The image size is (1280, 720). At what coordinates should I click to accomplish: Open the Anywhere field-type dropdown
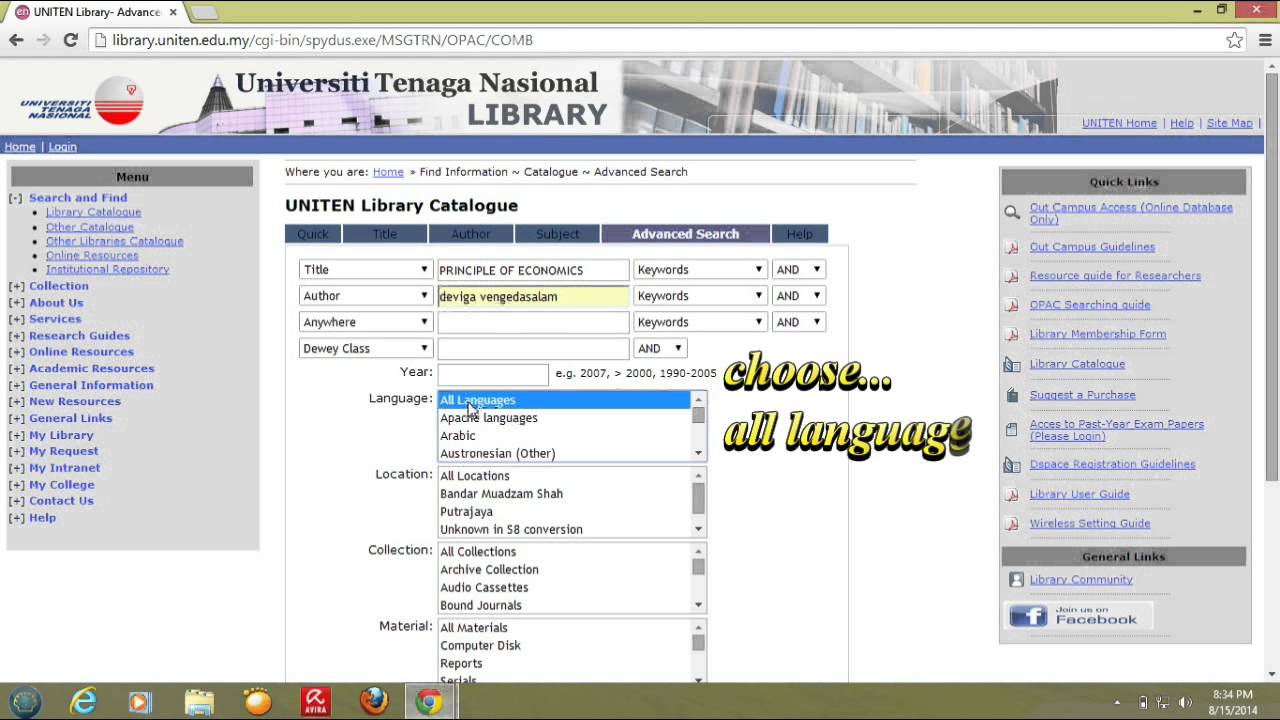coord(365,322)
